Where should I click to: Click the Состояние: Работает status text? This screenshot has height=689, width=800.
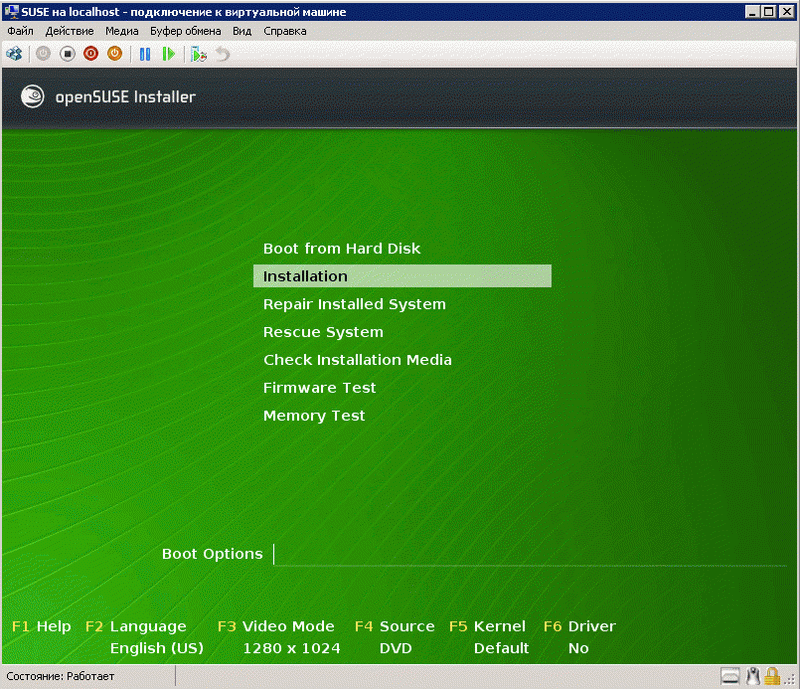pyautogui.click(x=60, y=676)
